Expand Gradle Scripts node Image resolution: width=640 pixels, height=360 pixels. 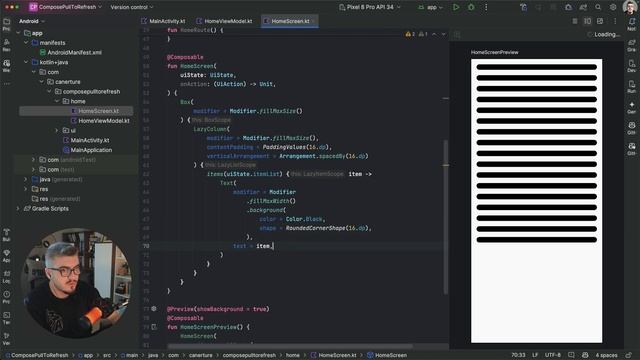coord(18,209)
